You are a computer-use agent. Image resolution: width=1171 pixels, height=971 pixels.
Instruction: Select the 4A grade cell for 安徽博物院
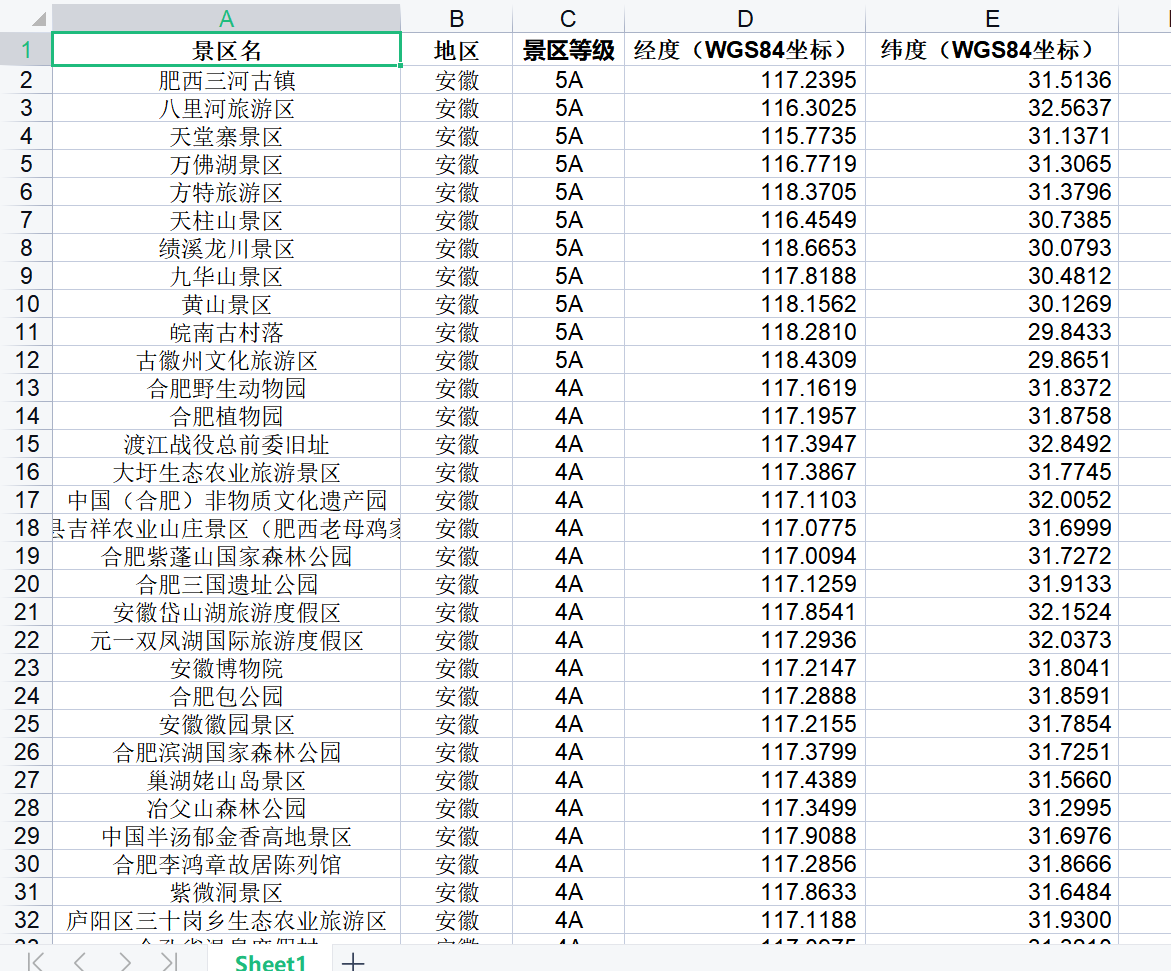coord(568,668)
